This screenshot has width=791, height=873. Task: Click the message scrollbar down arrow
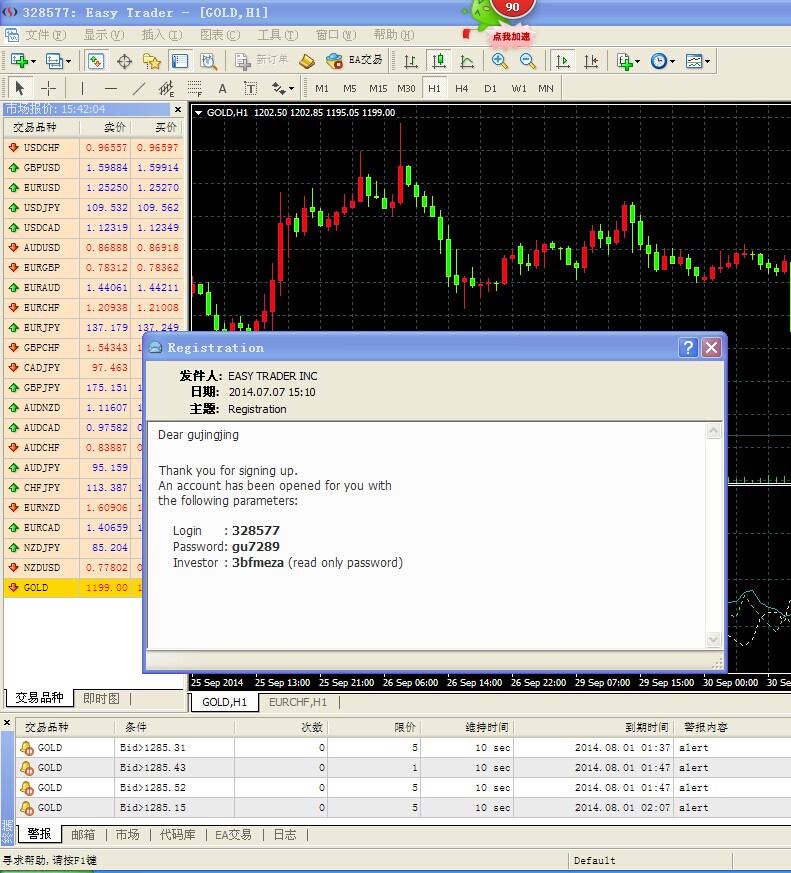(713, 639)
